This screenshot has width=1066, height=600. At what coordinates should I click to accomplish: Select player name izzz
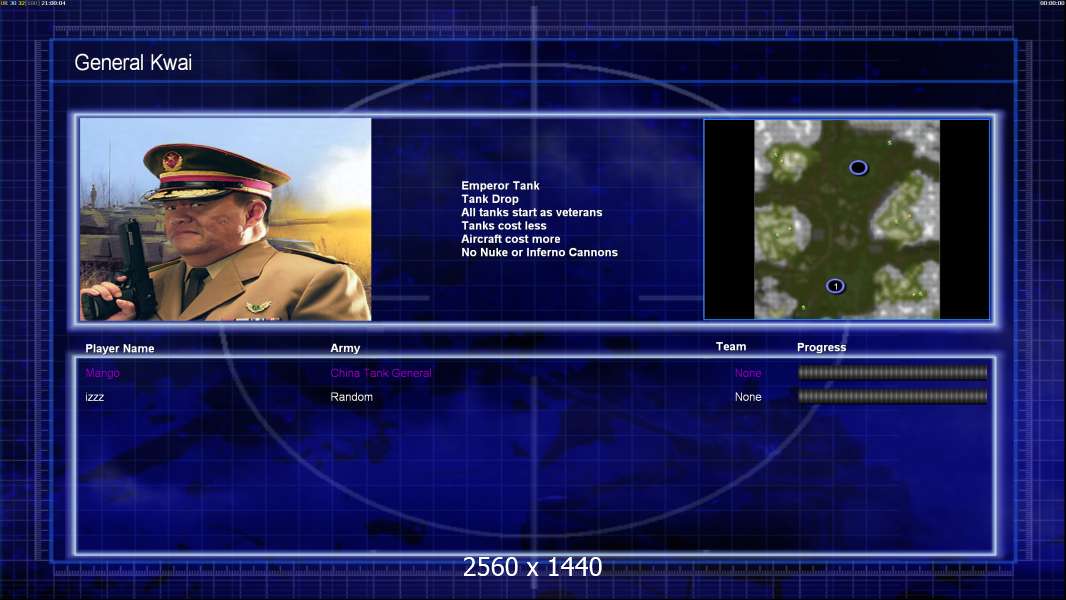[94, 397]
